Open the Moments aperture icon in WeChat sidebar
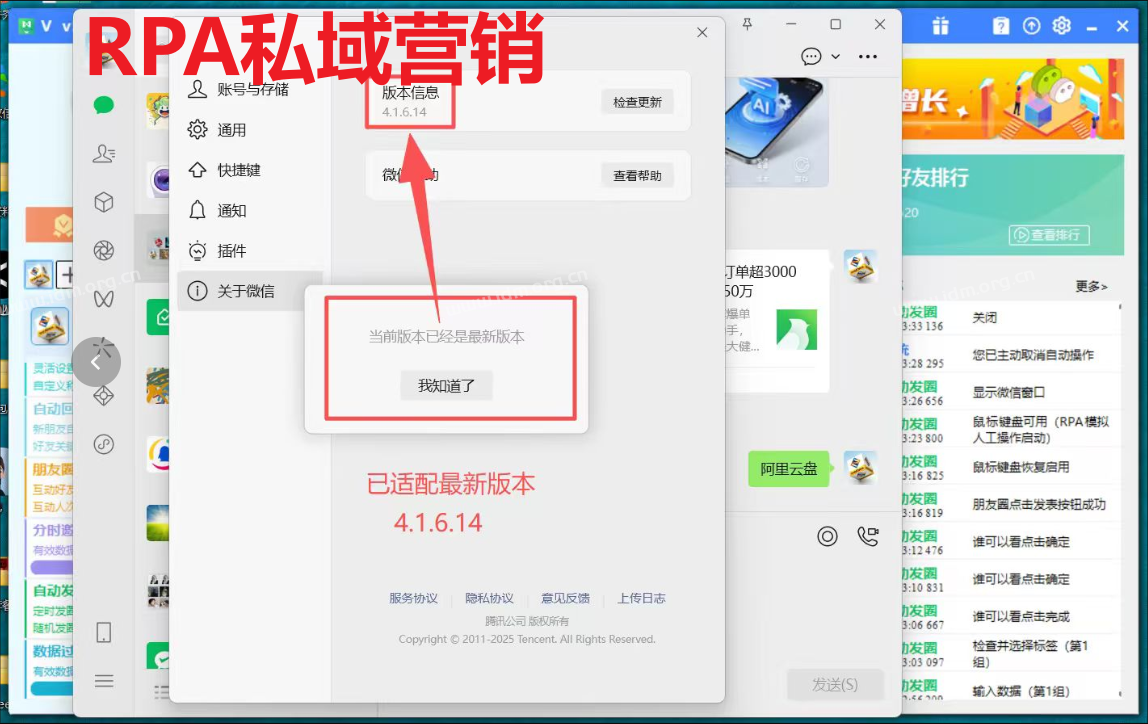 (104, 250)
